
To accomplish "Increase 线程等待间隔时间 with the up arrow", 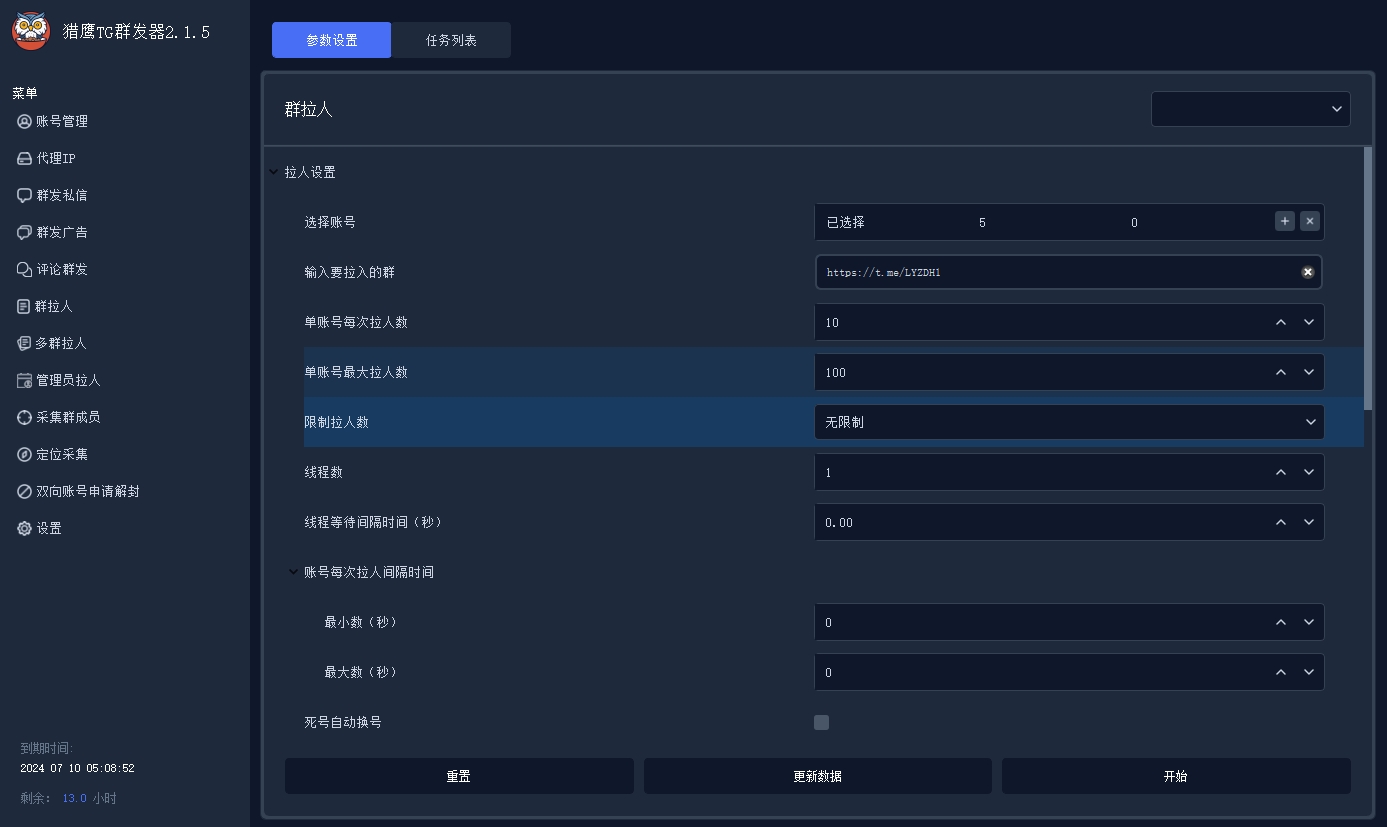I will point(1281,522).
